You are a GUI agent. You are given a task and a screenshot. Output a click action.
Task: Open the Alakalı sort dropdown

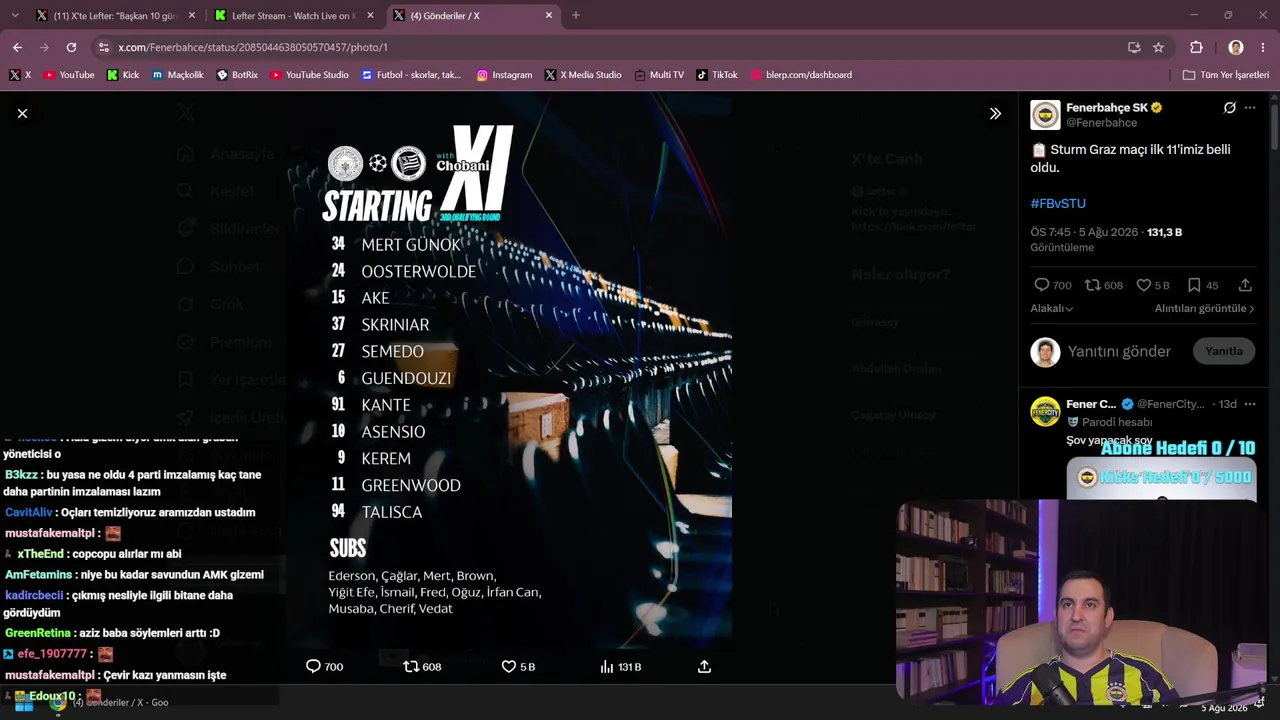click(1052, 308)
